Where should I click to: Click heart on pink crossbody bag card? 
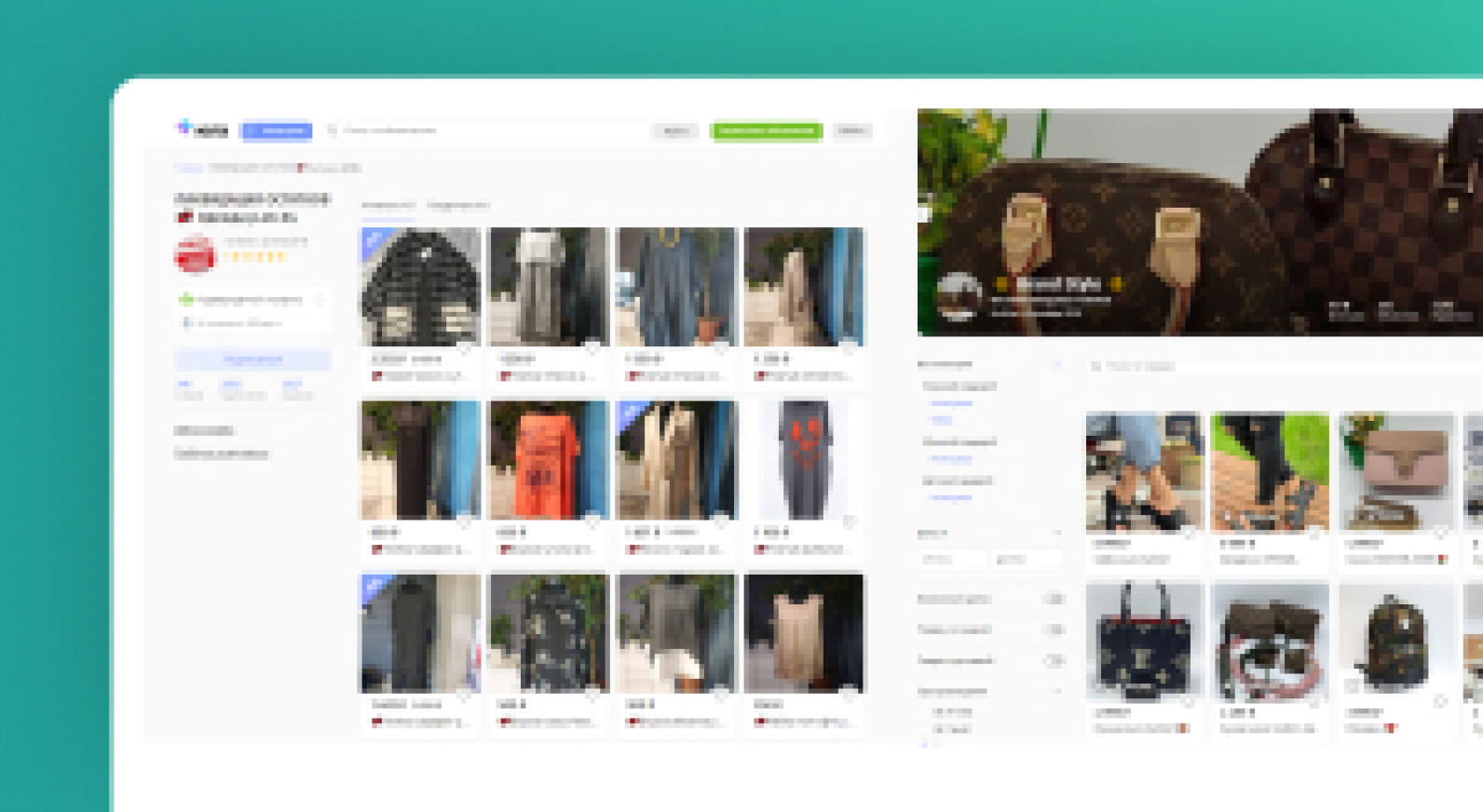pos(1440,534)
